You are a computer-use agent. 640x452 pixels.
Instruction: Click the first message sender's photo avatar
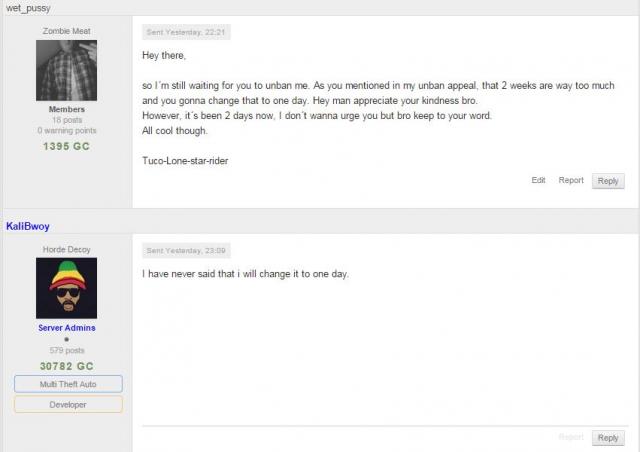[x=67, y=70]
